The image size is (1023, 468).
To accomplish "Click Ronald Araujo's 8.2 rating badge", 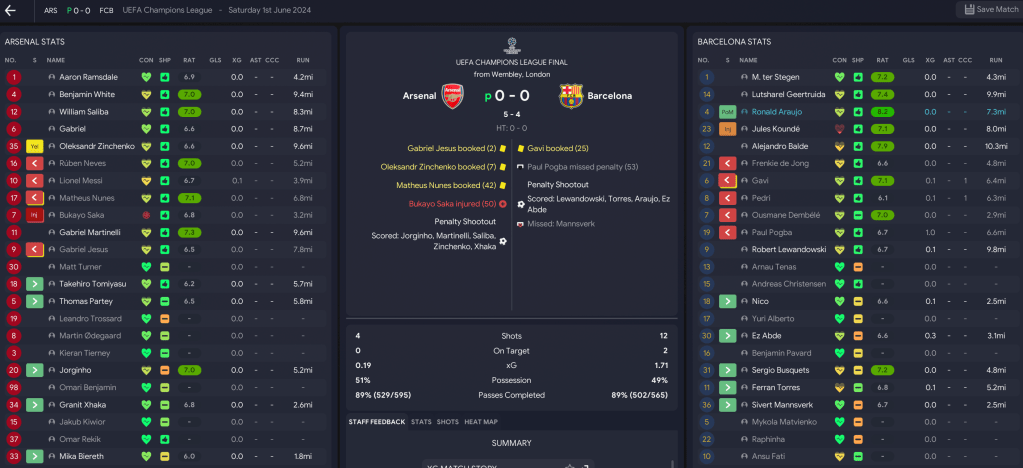I will (x=882, y=111).
